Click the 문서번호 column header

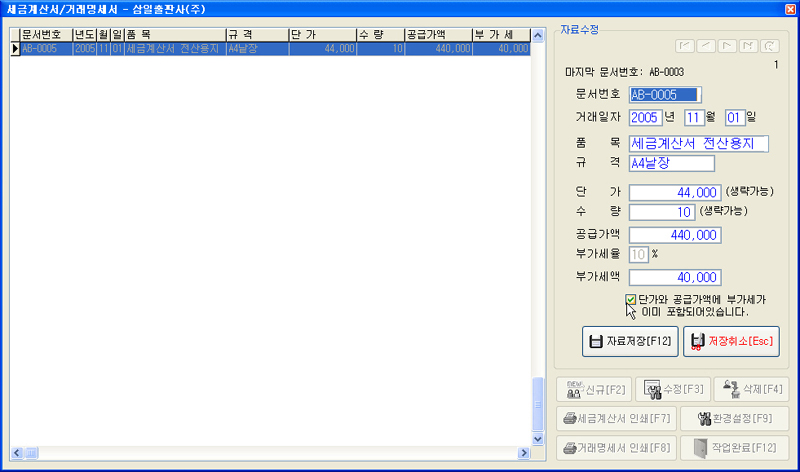coord(46,35)
